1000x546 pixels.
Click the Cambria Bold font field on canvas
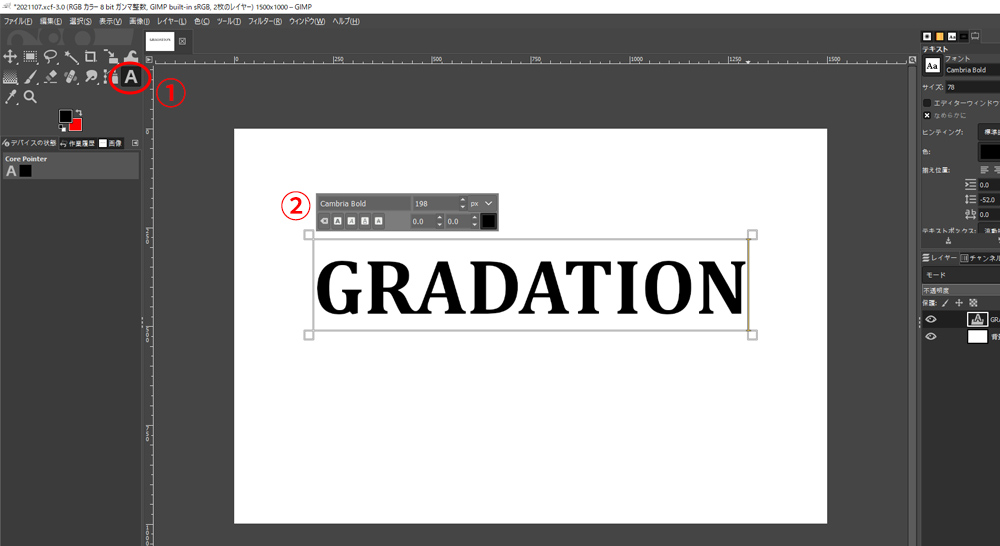[x=364, y=203]
